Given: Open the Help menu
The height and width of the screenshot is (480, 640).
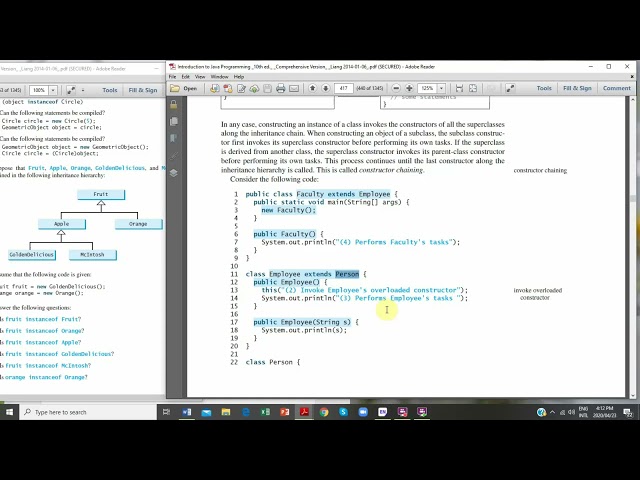Looking at the screenshot, I should tap(239, 77).
